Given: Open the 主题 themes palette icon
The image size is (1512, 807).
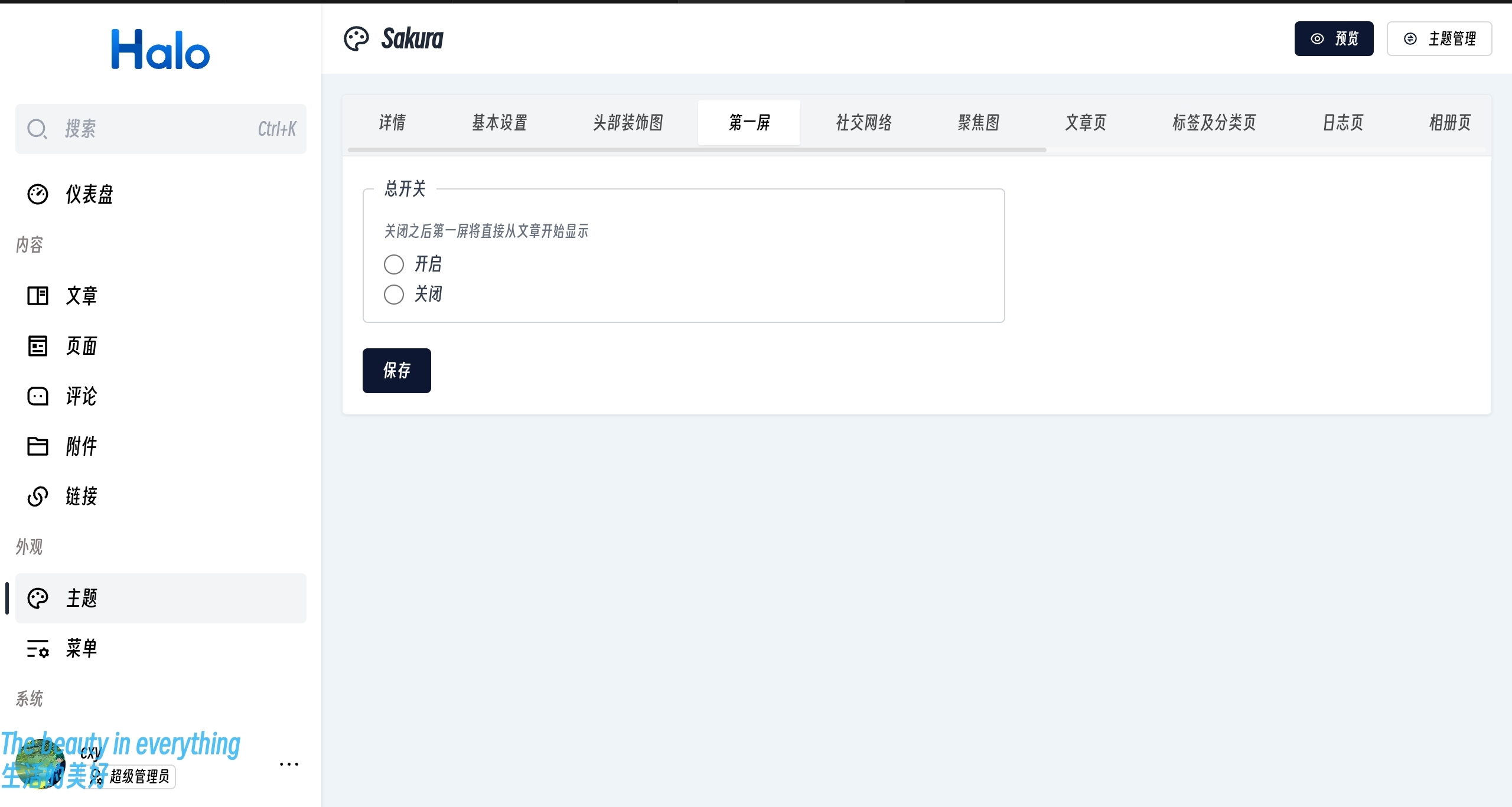Looking at the screenshot, I should point(38,598).
